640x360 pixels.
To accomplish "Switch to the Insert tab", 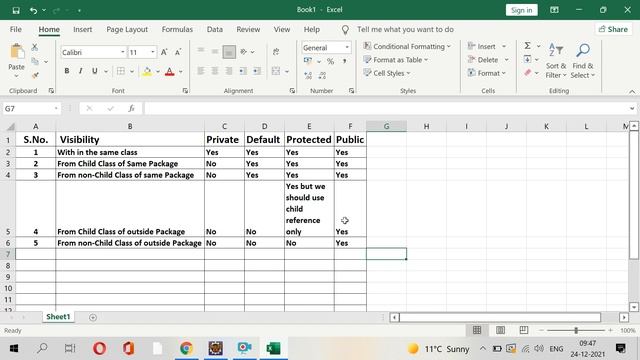I will point(82,29).
